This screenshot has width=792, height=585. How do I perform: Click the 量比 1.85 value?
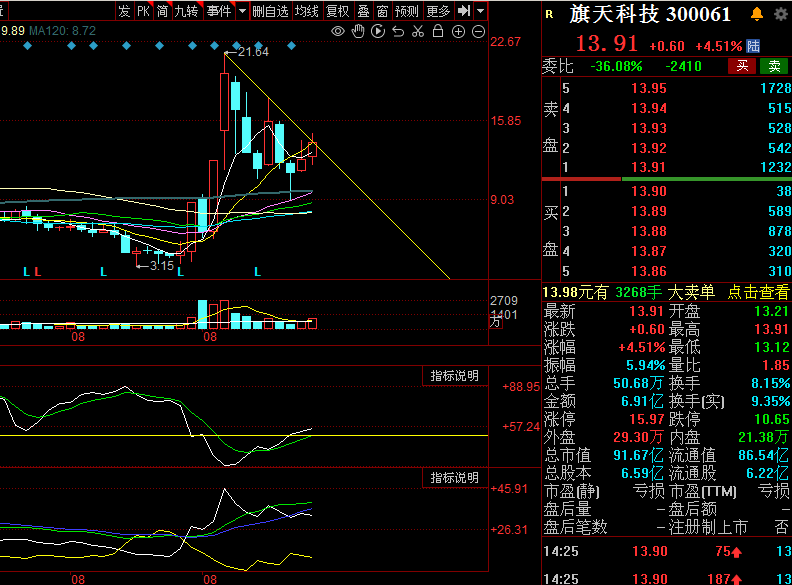click(776, 365)
